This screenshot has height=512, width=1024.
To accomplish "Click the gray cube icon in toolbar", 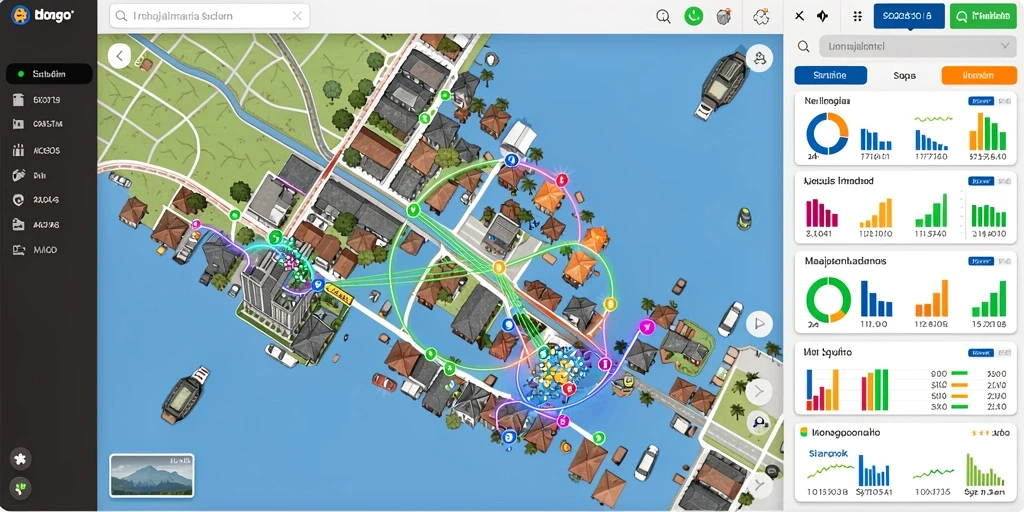I will click(724, 16).
